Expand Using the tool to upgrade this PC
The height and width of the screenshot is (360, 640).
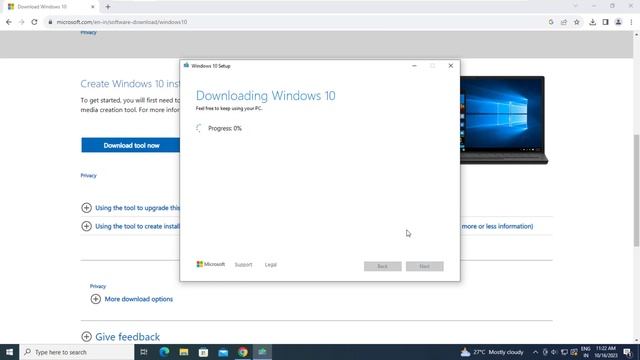click(130, 208)
